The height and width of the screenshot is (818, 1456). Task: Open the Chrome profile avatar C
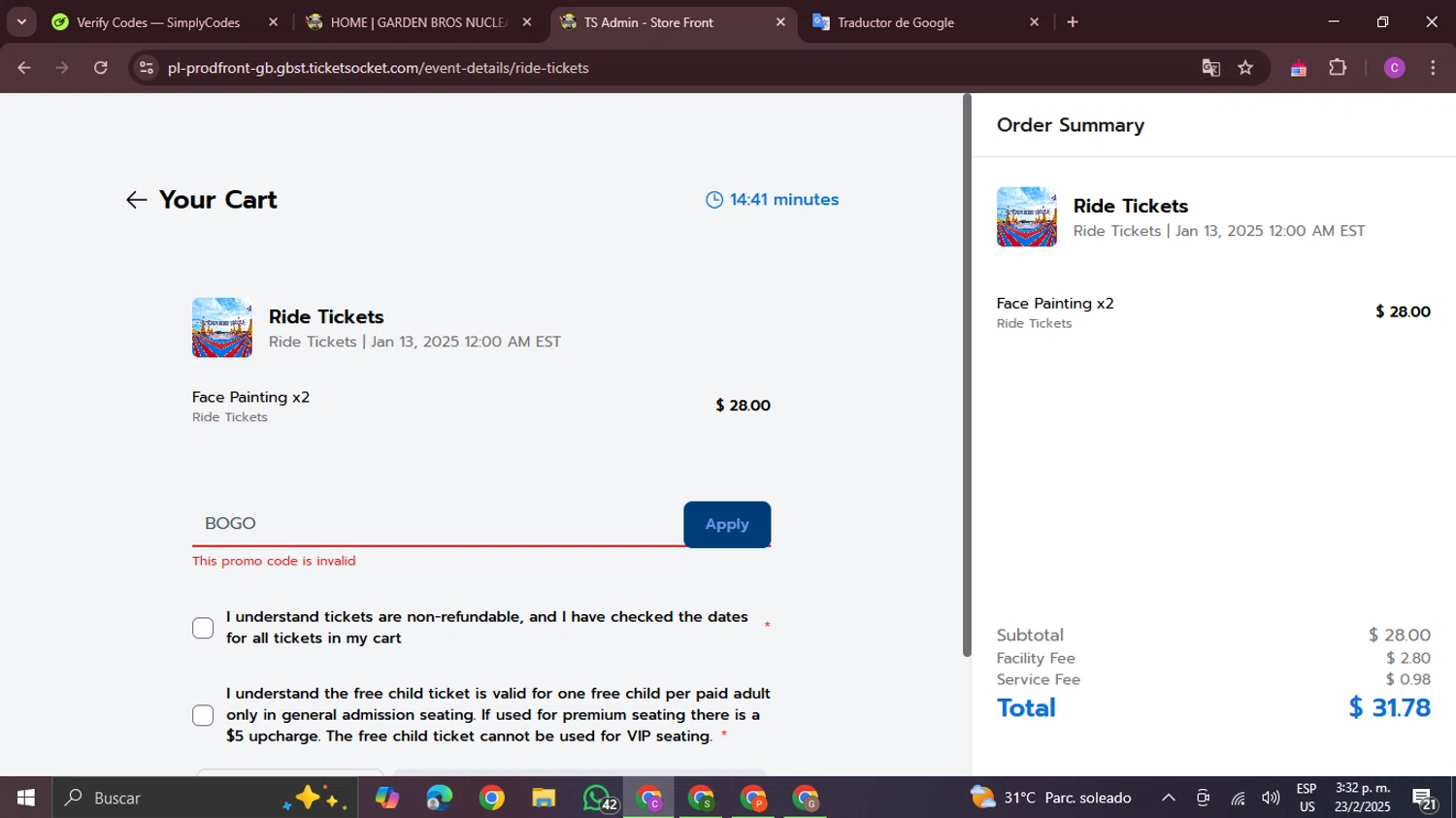1394,68
